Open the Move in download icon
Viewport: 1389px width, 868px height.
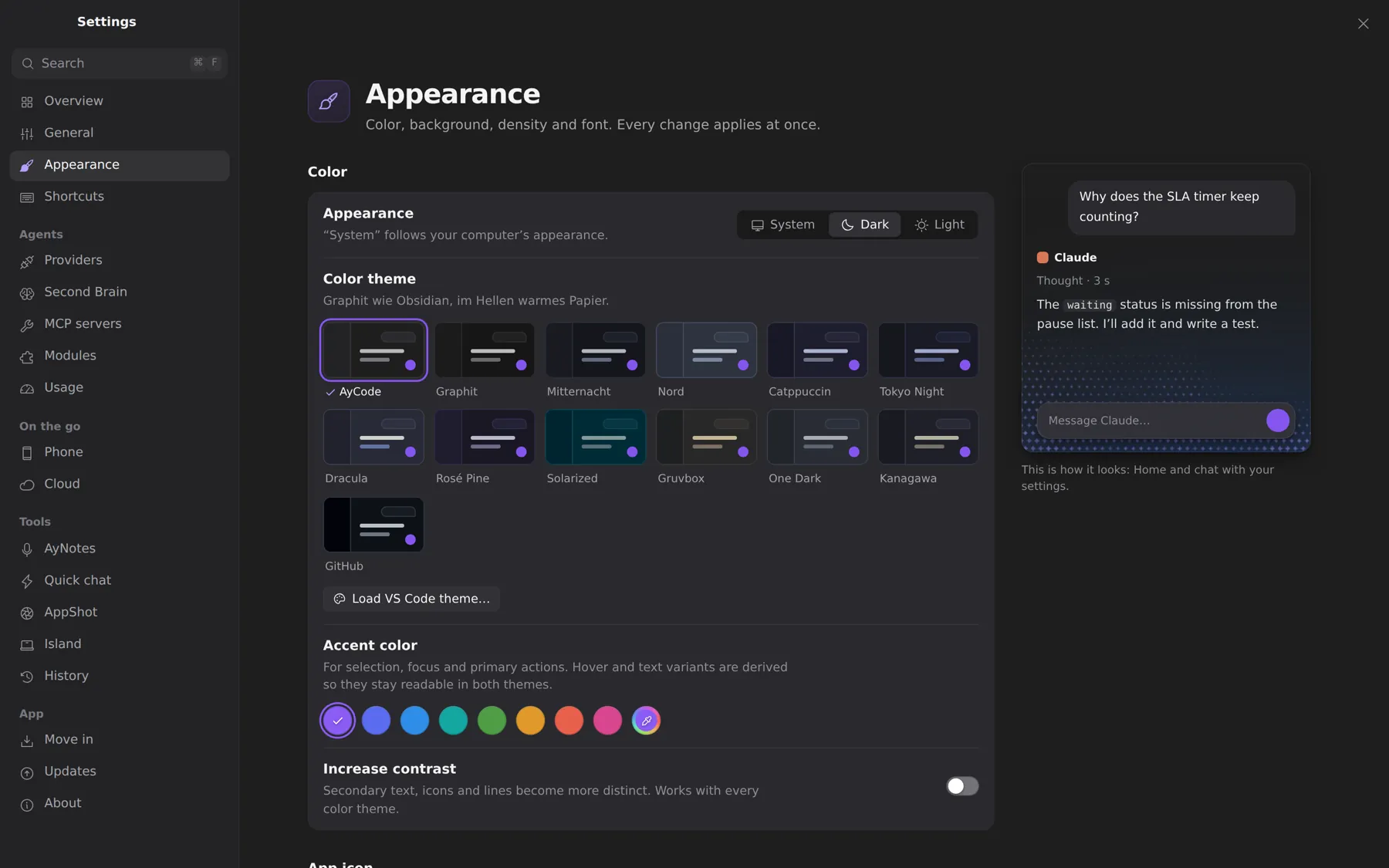pyautogui.click(x=27, y=741)
